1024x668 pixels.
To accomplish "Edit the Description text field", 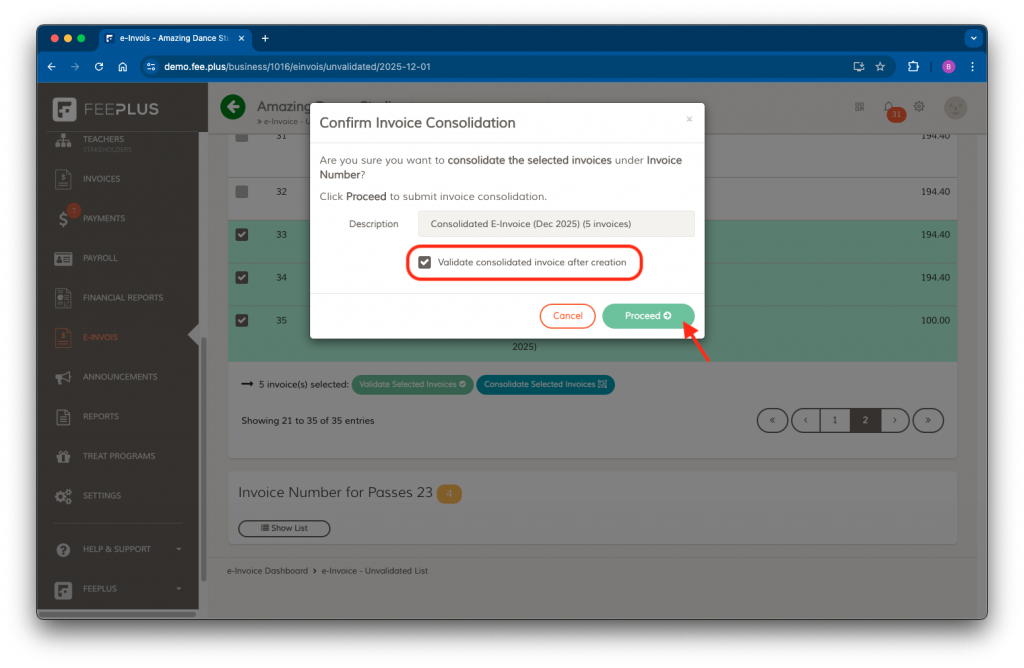I will [555, 224].
